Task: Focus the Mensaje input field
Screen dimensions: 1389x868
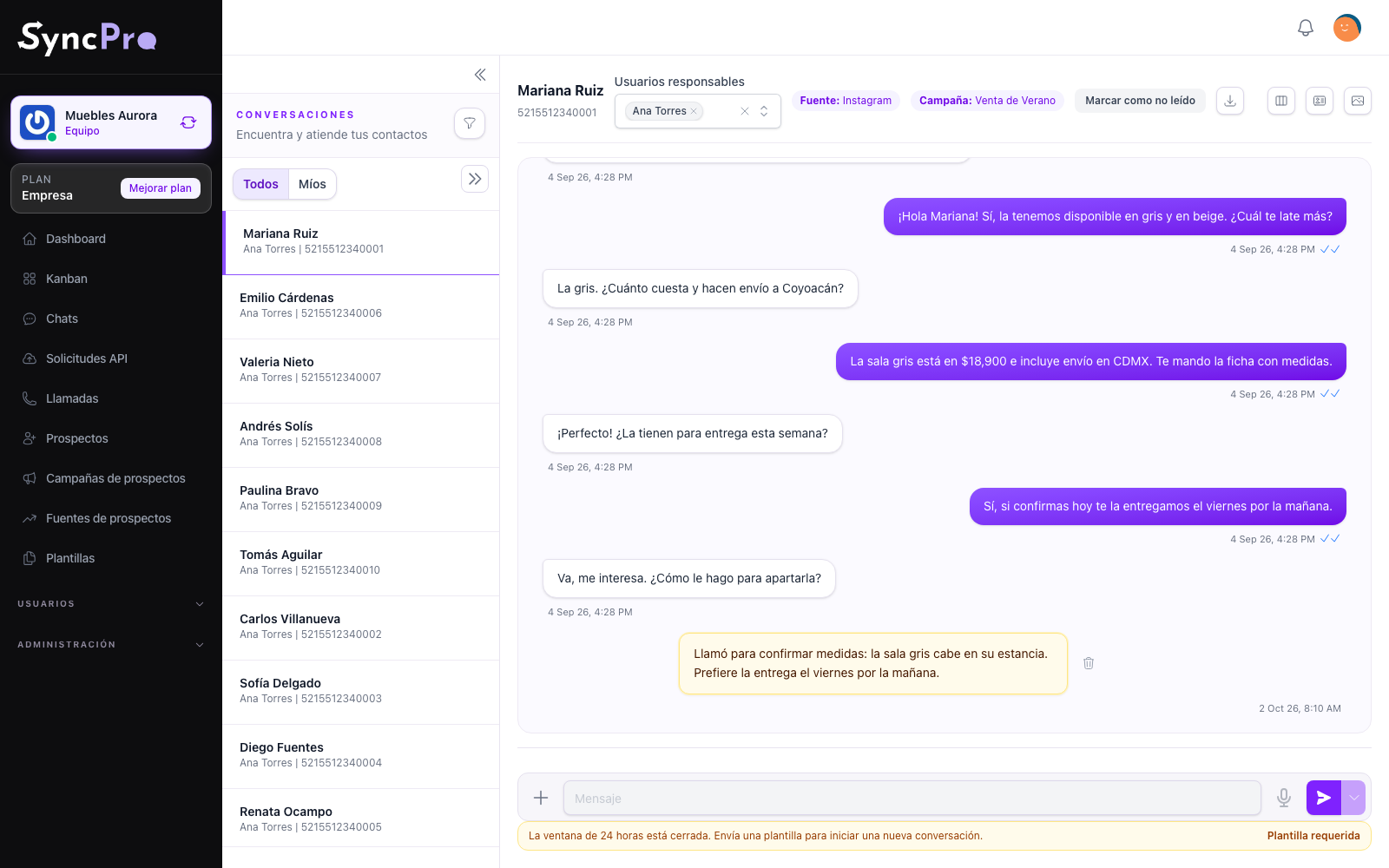Action: point(912,798)
